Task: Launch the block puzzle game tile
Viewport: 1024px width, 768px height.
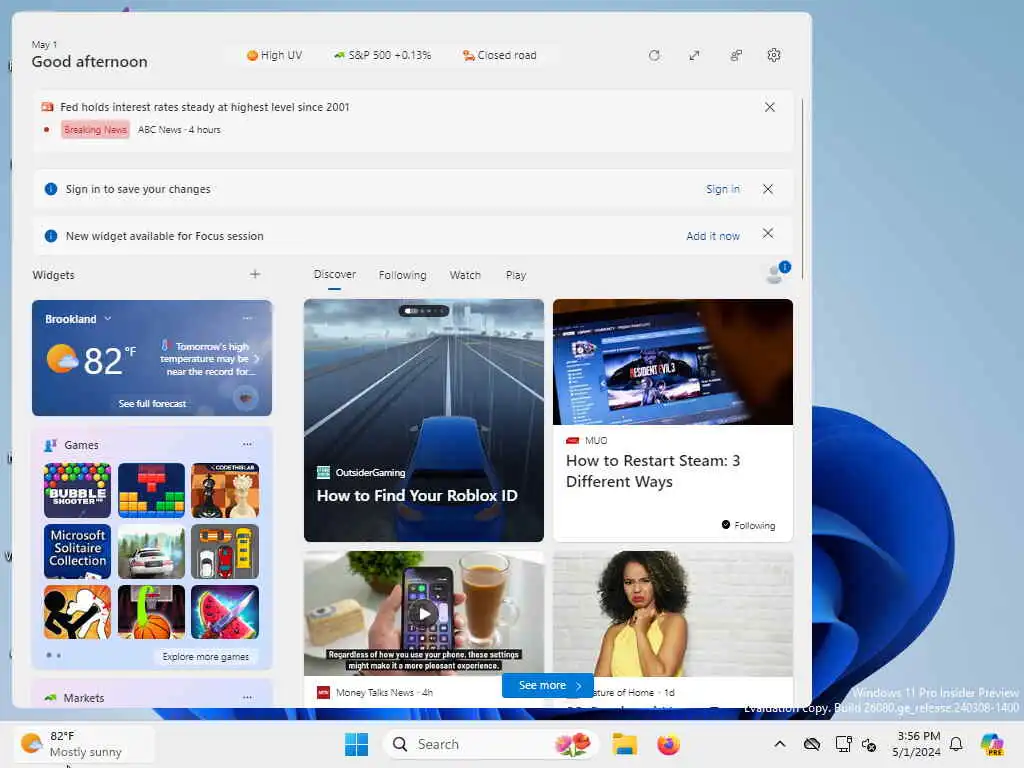Action: click(152, 490)
